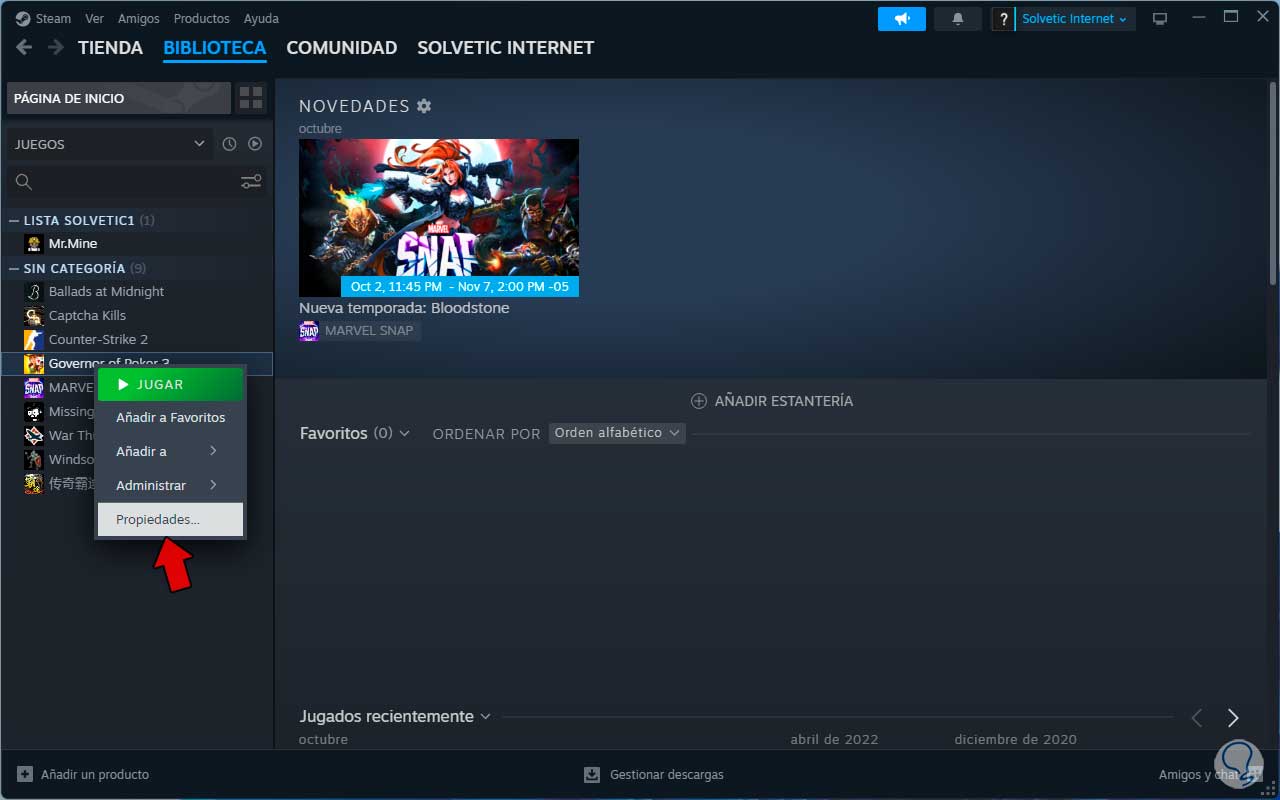The width and height of the screenshot is (1280, 800).
Task: Click the Añadir un producto plus icon
Action: (x=25, y=774)
